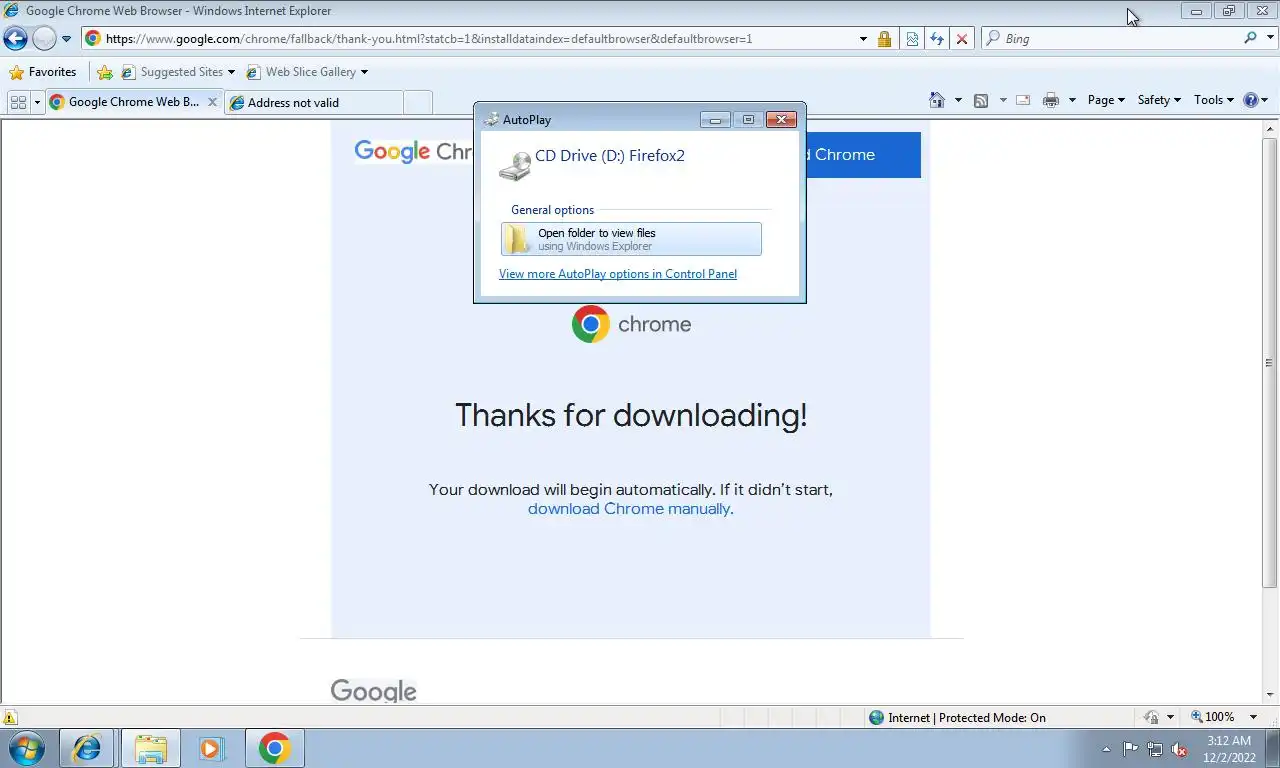Go back with the IE Back arrow
This screenshot has width=1280, height=768.
(x=15, y=39)
